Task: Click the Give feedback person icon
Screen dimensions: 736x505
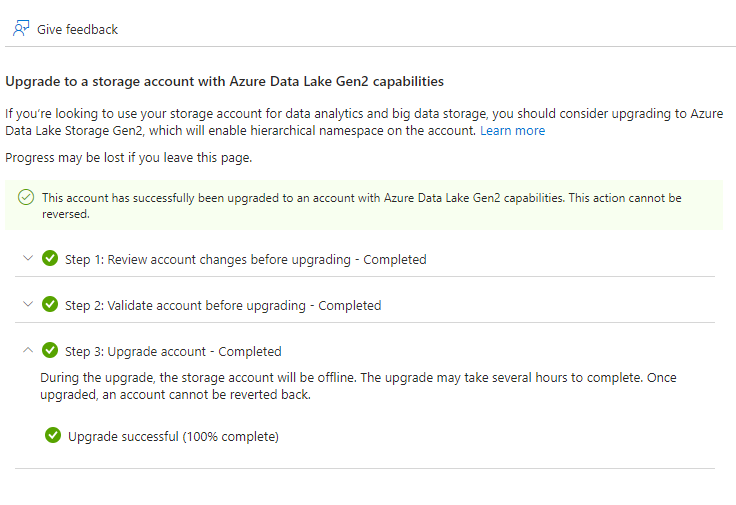Action: point(21,29)
